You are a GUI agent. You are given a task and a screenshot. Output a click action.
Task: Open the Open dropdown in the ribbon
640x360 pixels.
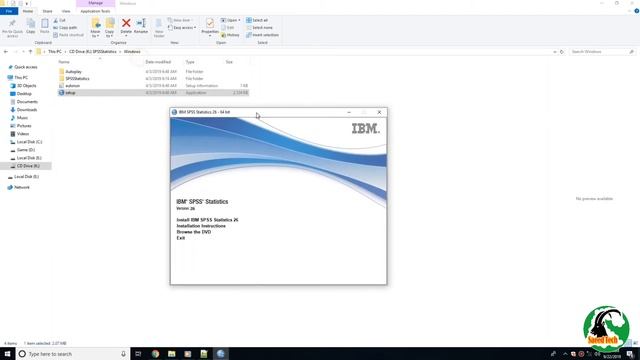231,20
